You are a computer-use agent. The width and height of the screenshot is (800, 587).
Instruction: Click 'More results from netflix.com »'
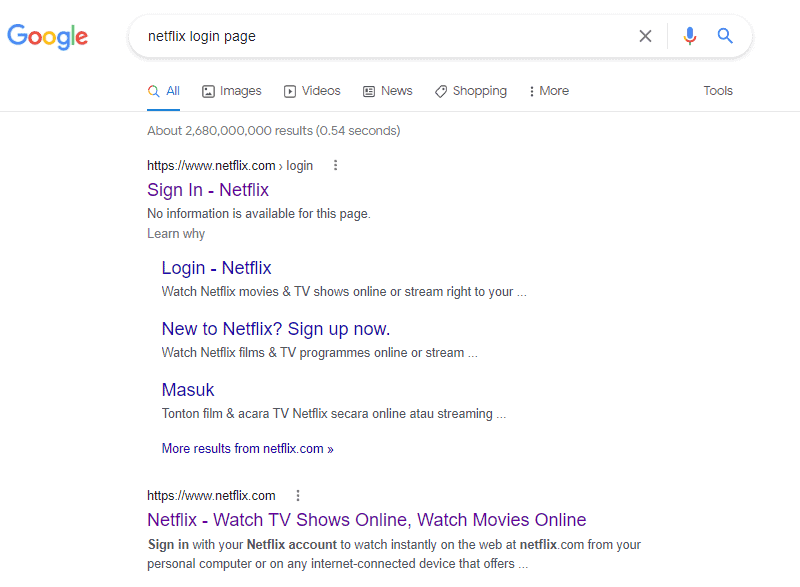pos(247,448)
